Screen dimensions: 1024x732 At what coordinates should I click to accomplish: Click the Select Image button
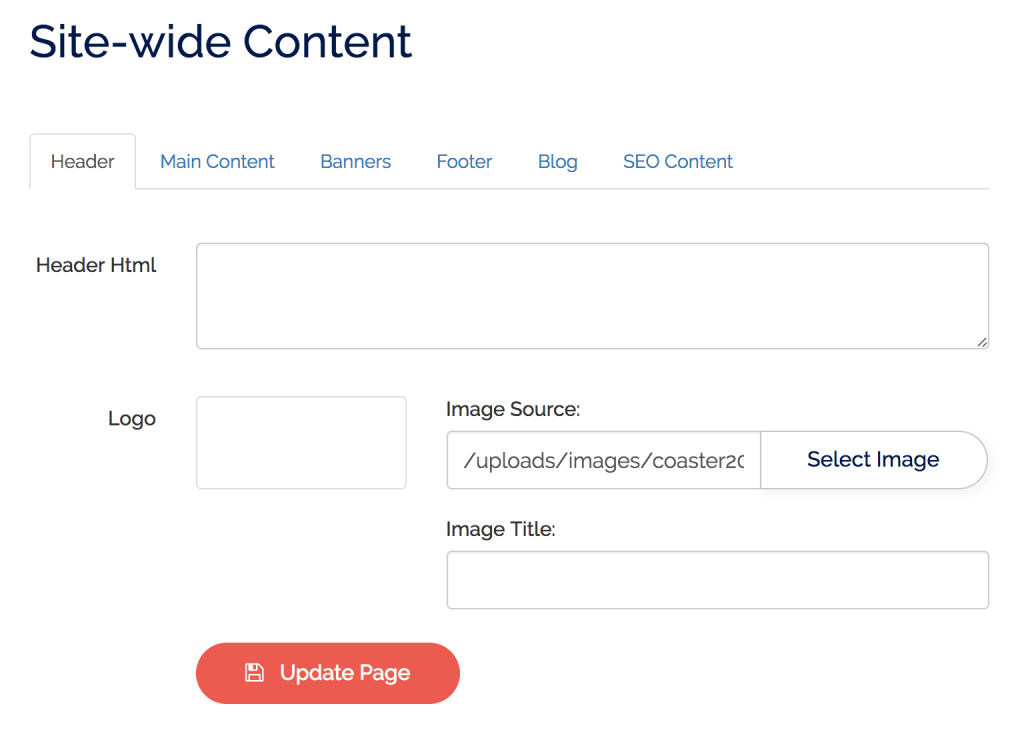point(872,460)
